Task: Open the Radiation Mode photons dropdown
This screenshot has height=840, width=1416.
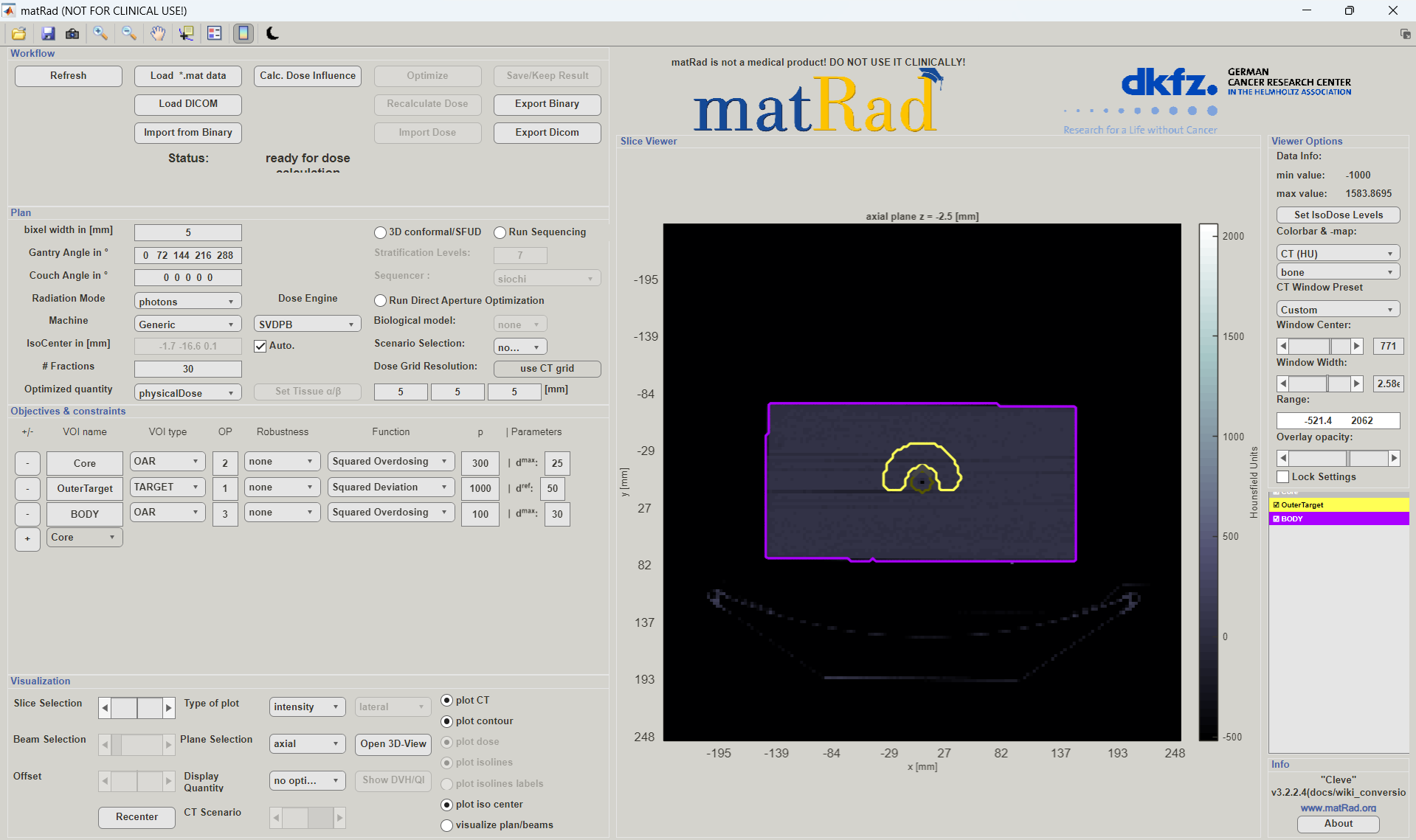Action: click(x=187, y=302)
